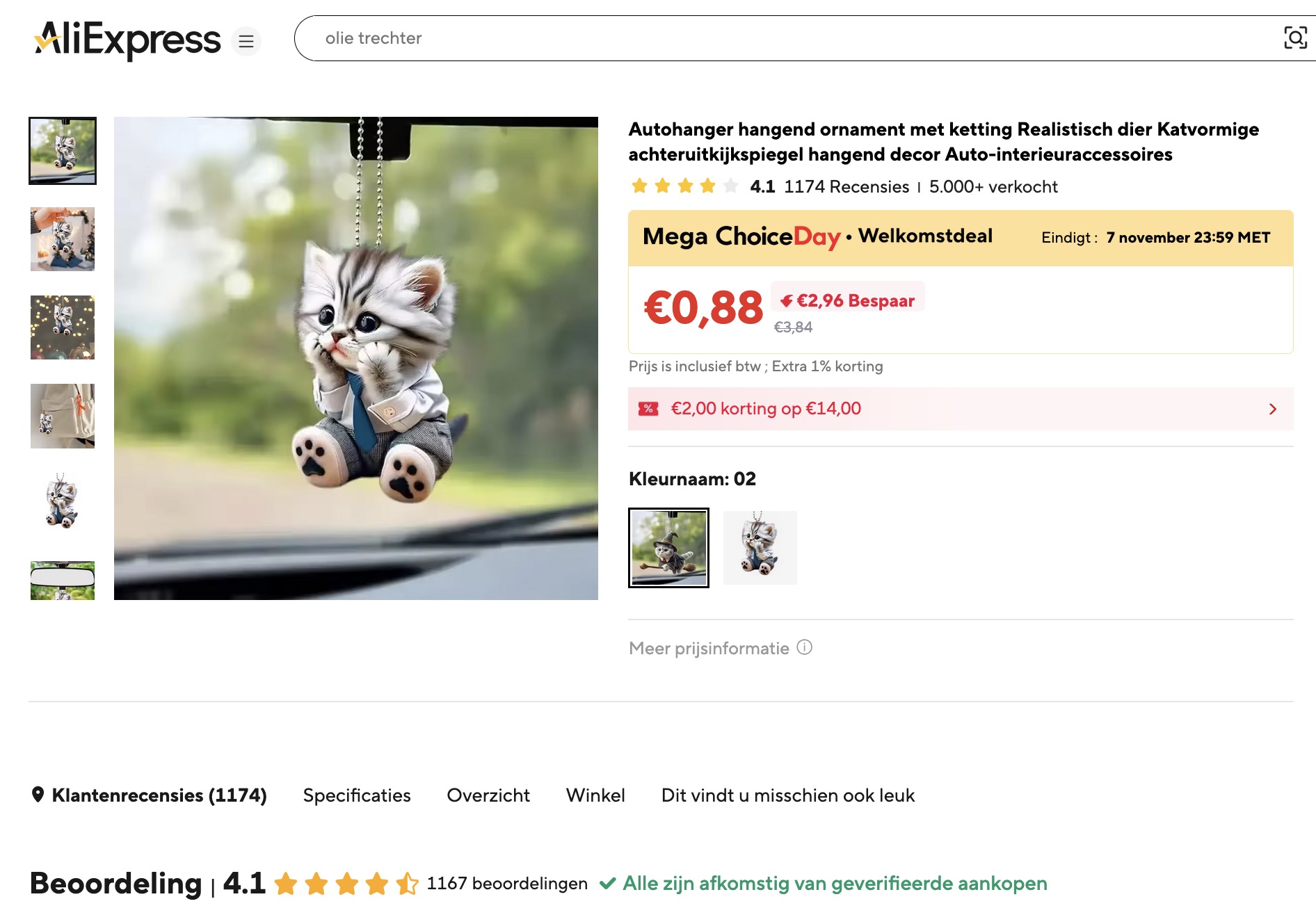This screenshot has height=915, width=1316.
Task: Open the hamburger menu next to AliExpress logo
Action: (245, 41)
